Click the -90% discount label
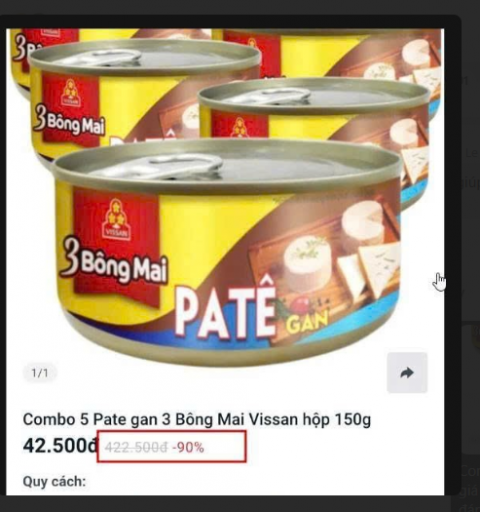 [x=188, y=447]
